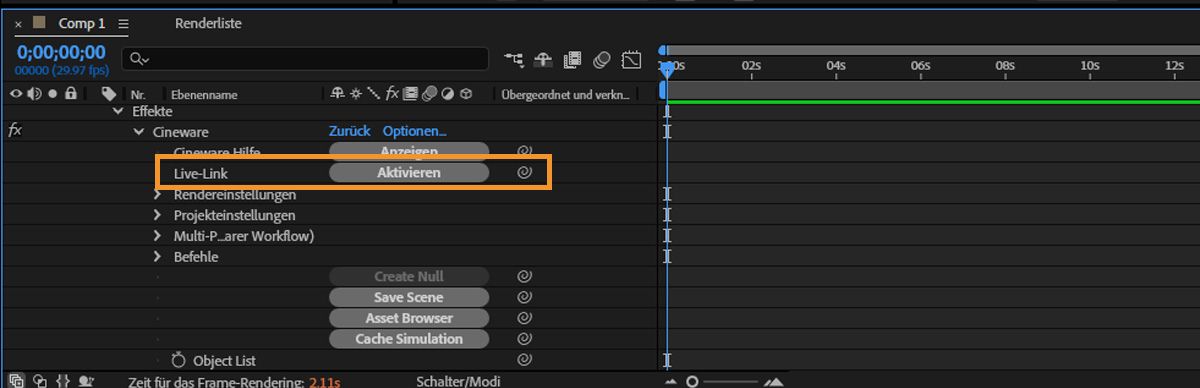
Task: Click the Schalter/Modi toggle
Action: pos(457,381)
